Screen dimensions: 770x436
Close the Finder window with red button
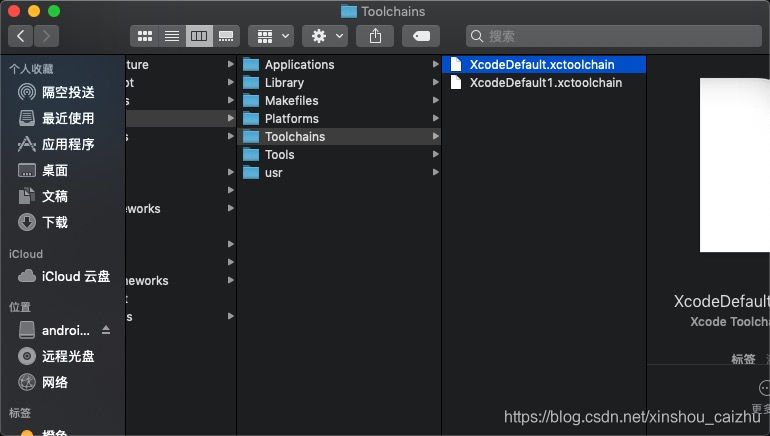[14, 11]
